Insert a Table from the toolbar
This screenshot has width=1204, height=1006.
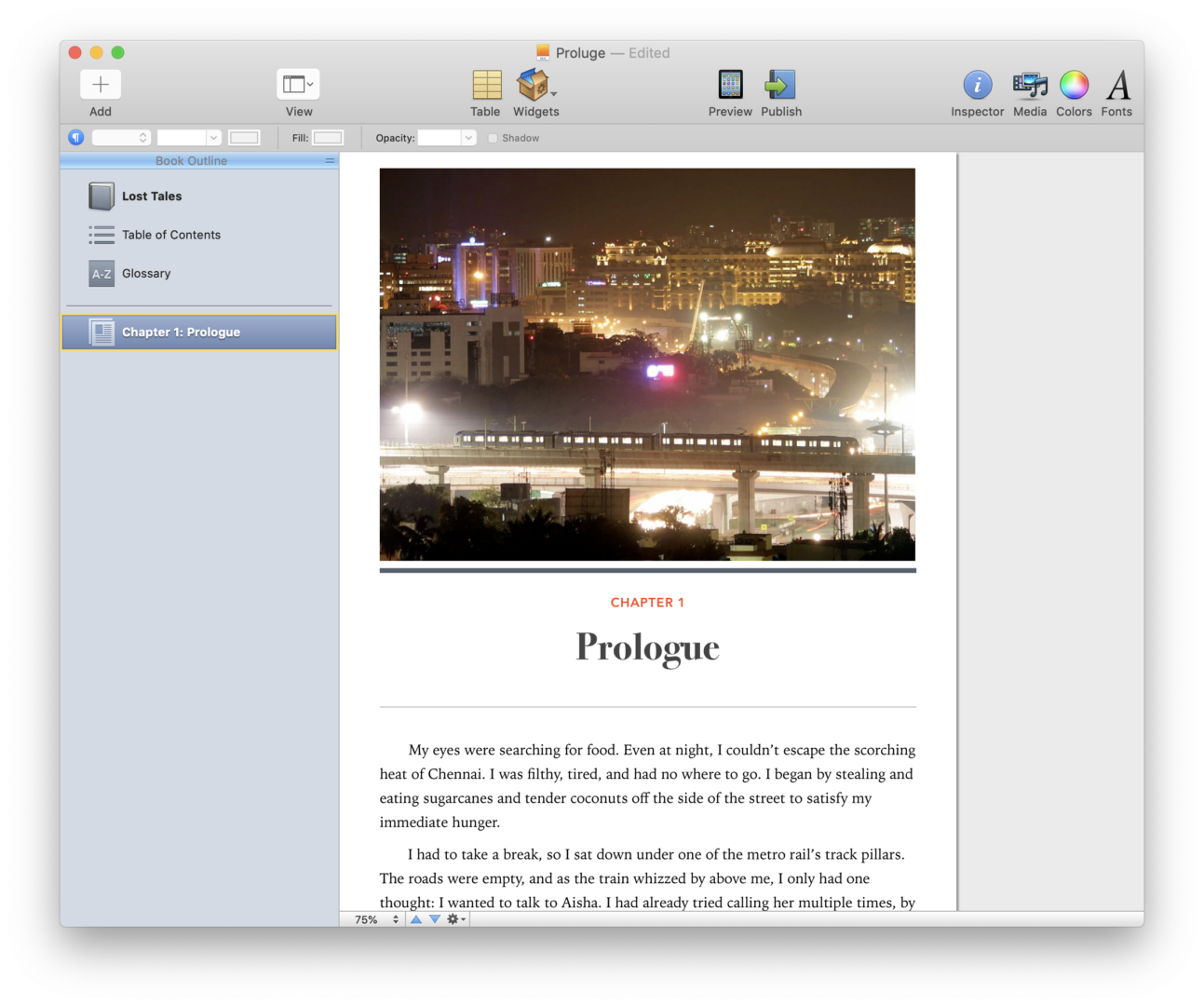(486, 85)
